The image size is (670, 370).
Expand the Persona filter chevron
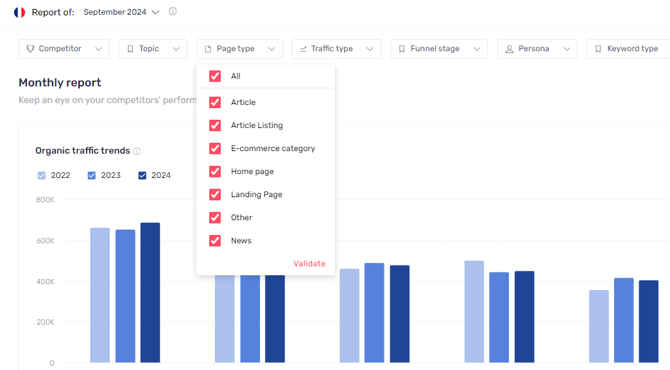(x=567, y=49)
